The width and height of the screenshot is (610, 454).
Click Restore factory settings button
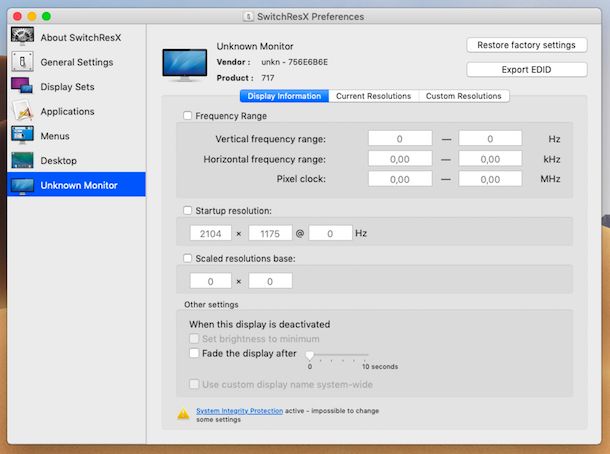pos(525,45)
